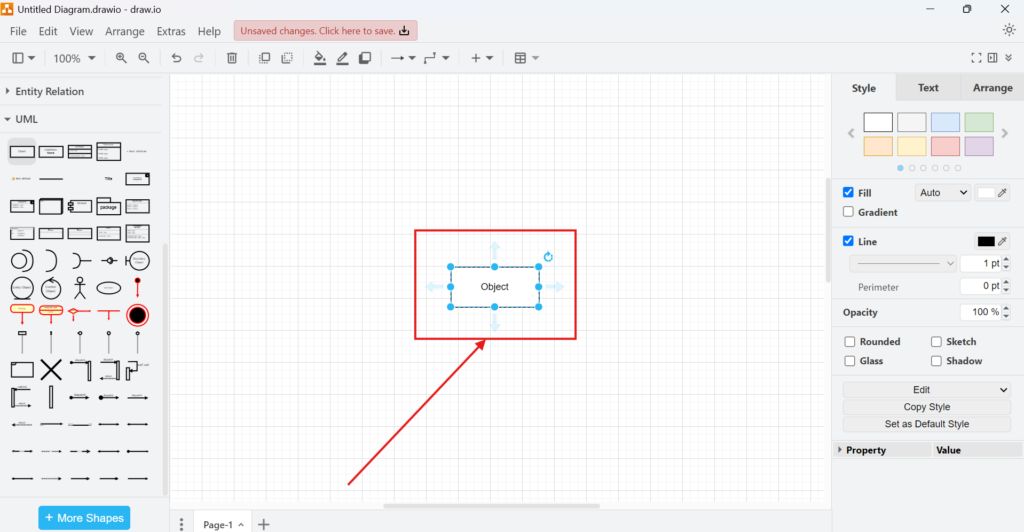
Task: Click the More Shapes button
Action: (84, 518)
